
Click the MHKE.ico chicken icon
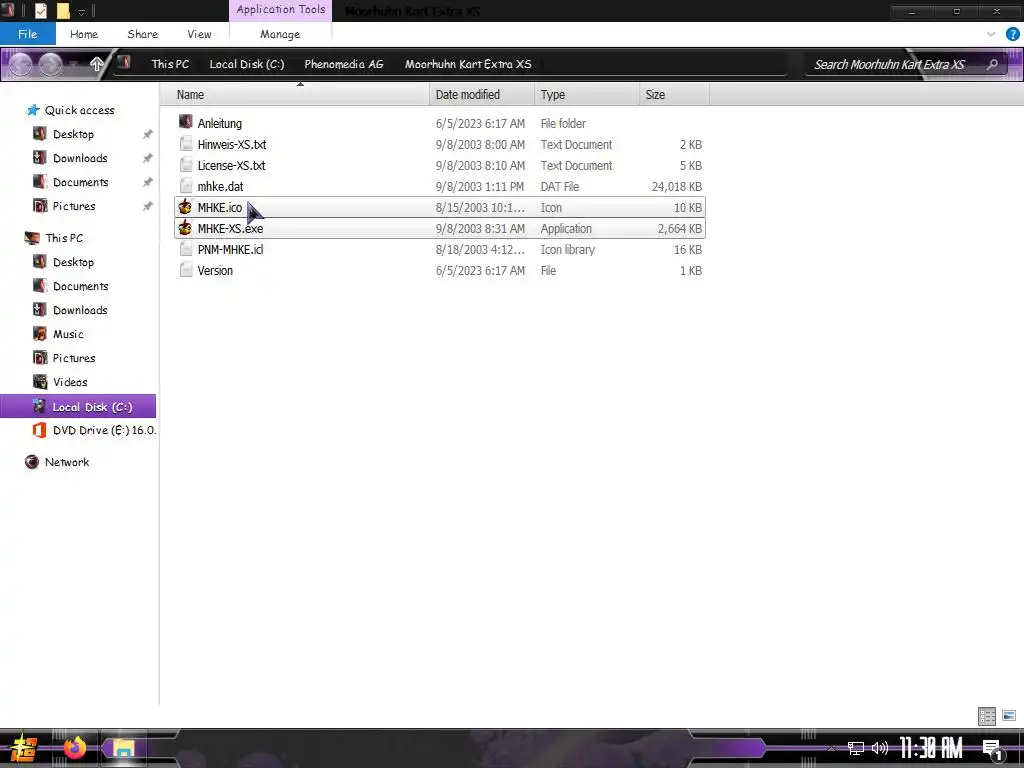pyautogui.click(x=185, y=207)
